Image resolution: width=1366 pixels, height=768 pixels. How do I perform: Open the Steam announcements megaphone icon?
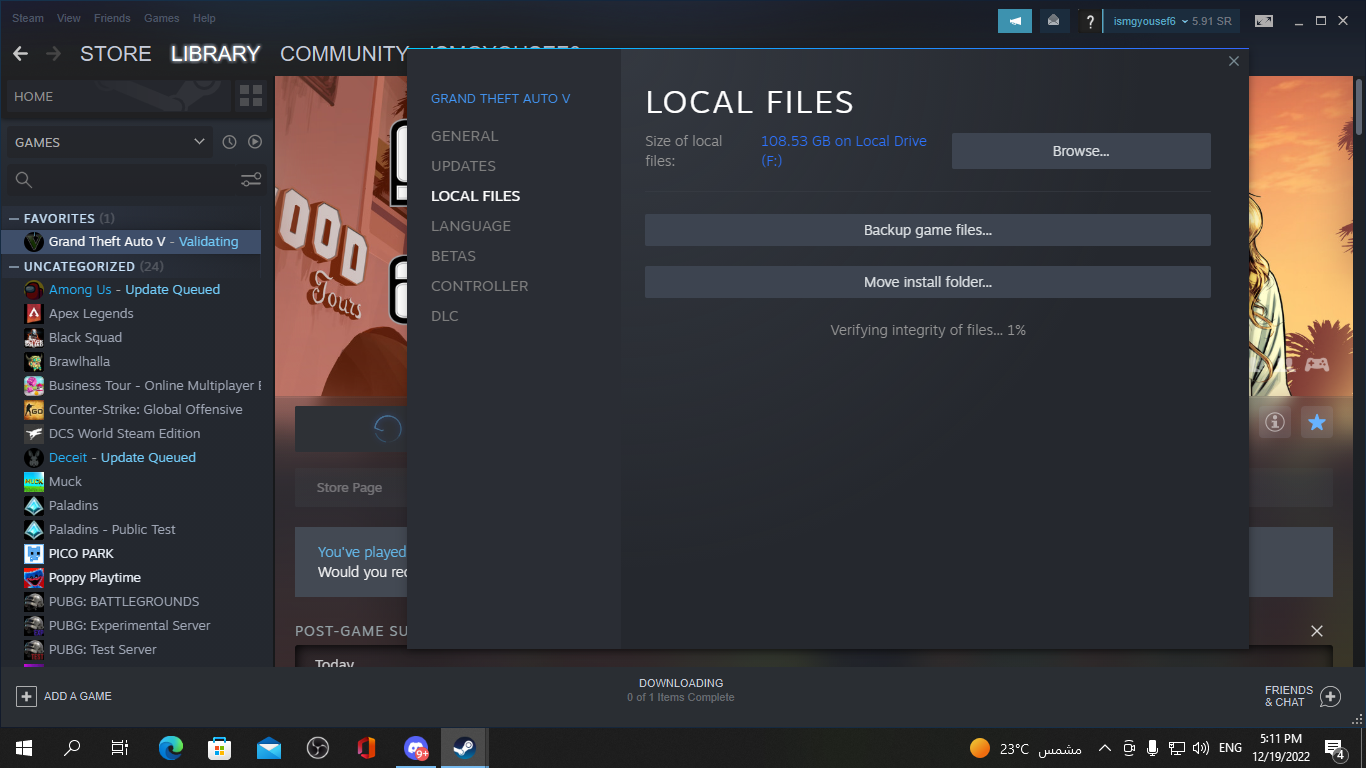(1015, 20)
